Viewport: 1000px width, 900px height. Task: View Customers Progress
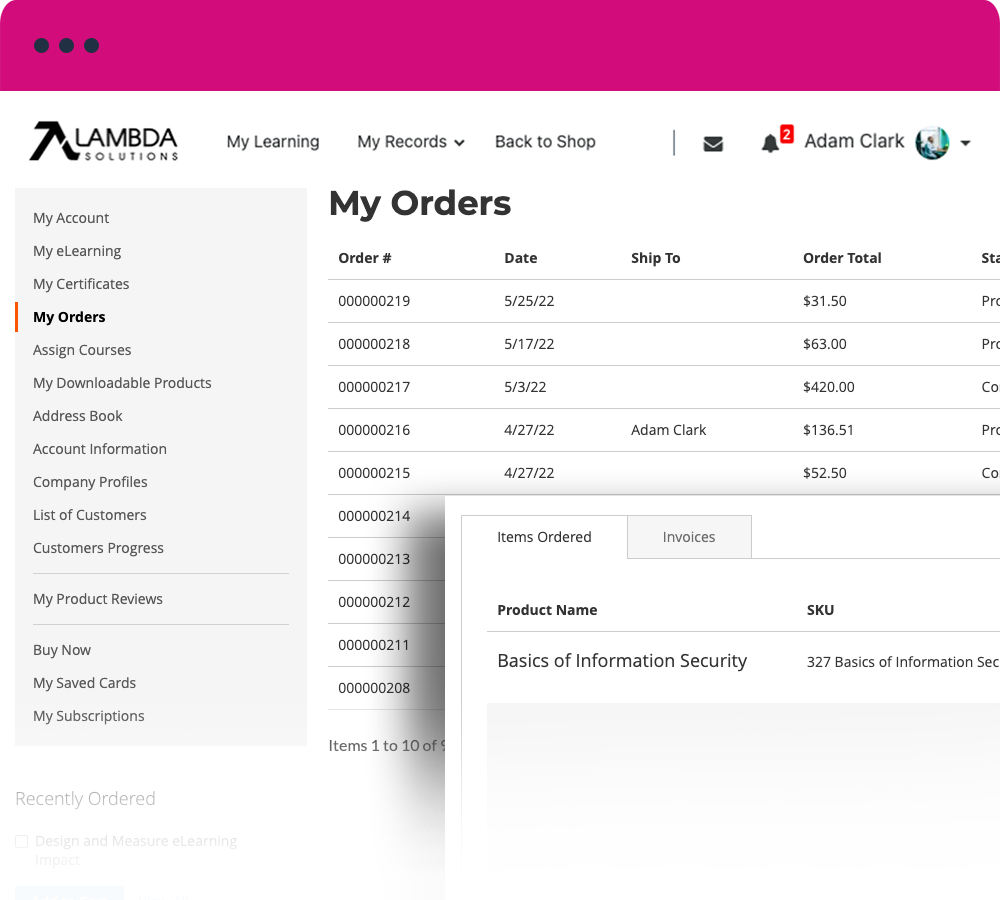pos(98,548)
